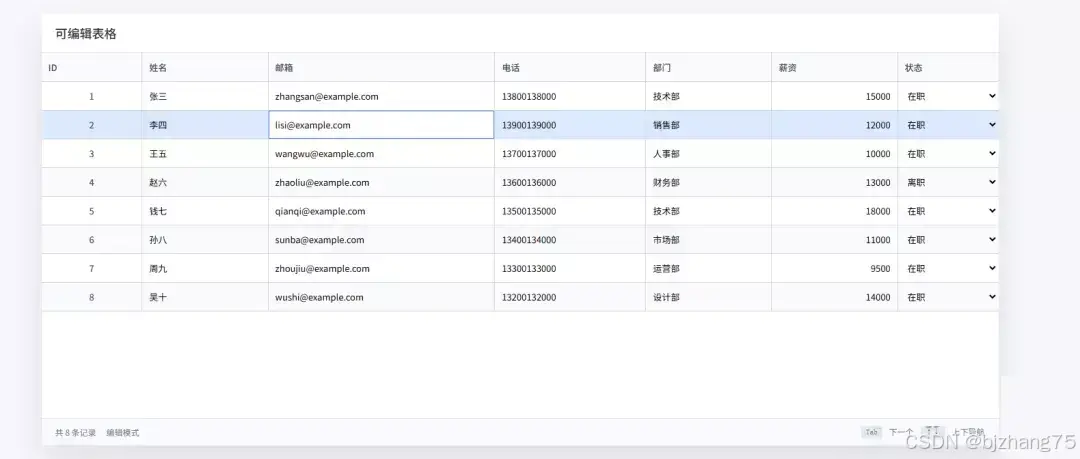Viewport: 1080px width, 459px height.
Task: Select the 邮箱 column header
Action: [x=382, y=68]
